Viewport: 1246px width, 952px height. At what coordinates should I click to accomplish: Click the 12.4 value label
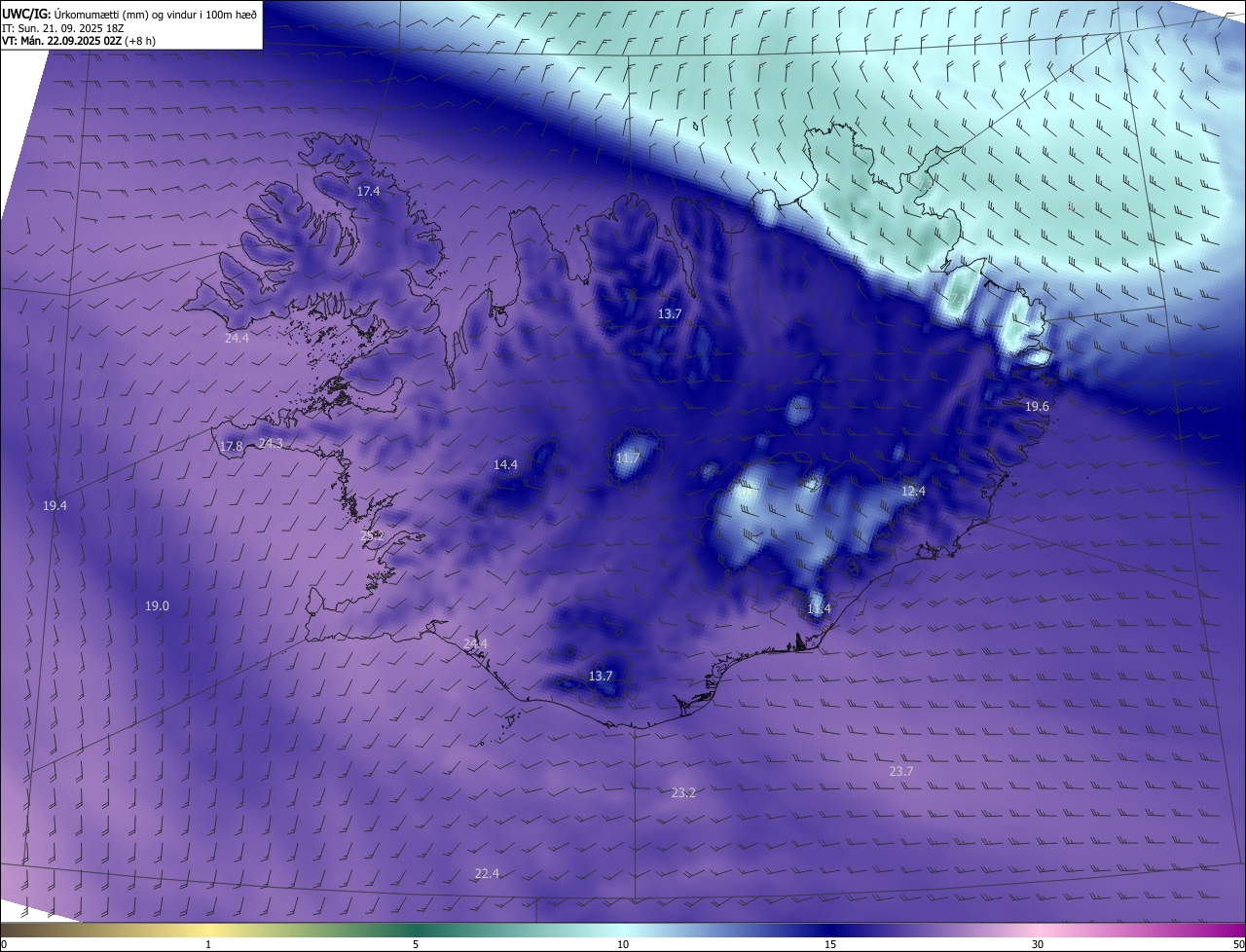pos(913,491)
